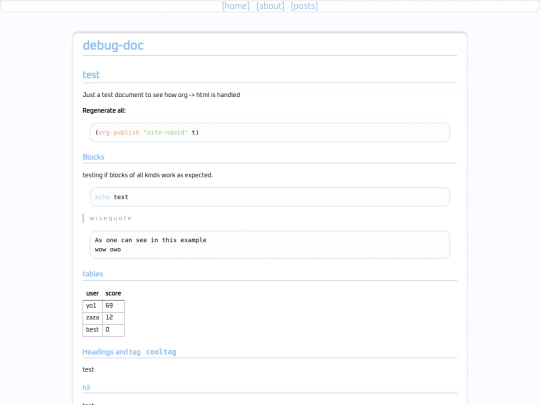Click the wisequote blockquote text

(110, 218)
